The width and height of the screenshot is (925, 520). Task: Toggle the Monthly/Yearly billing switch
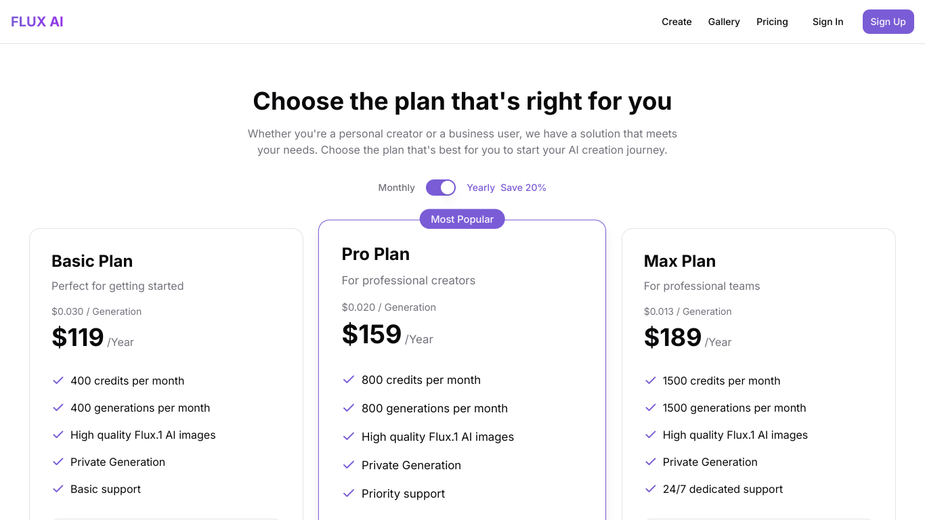(x=441, y=188)
